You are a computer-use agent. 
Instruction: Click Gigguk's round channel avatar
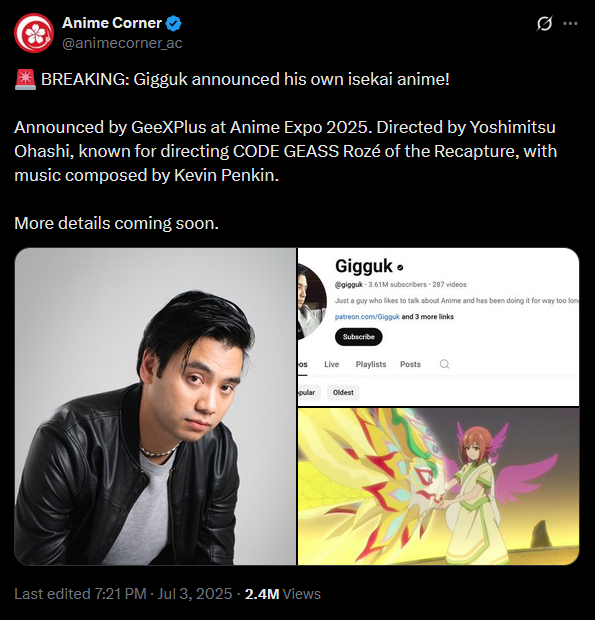[x=312, y=302]
